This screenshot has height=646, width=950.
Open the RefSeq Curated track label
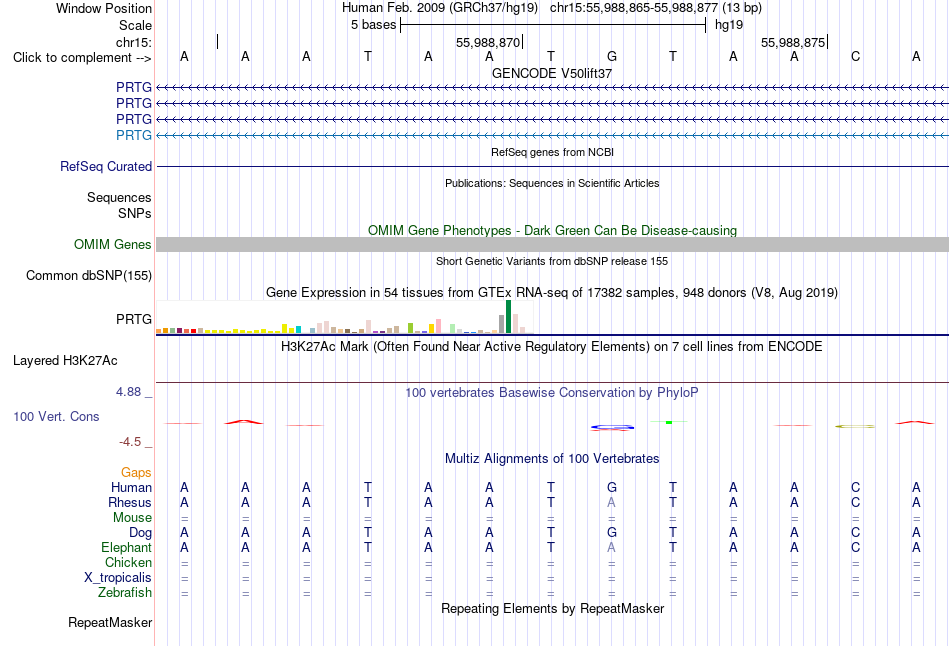tap(105, 166)
